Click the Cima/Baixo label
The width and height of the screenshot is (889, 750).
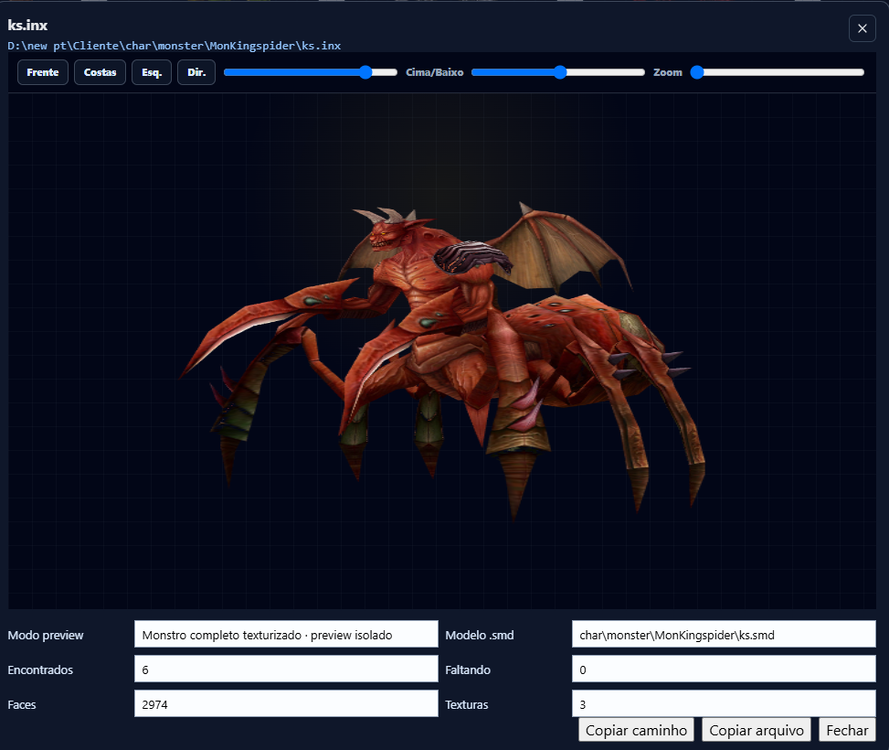434,72
